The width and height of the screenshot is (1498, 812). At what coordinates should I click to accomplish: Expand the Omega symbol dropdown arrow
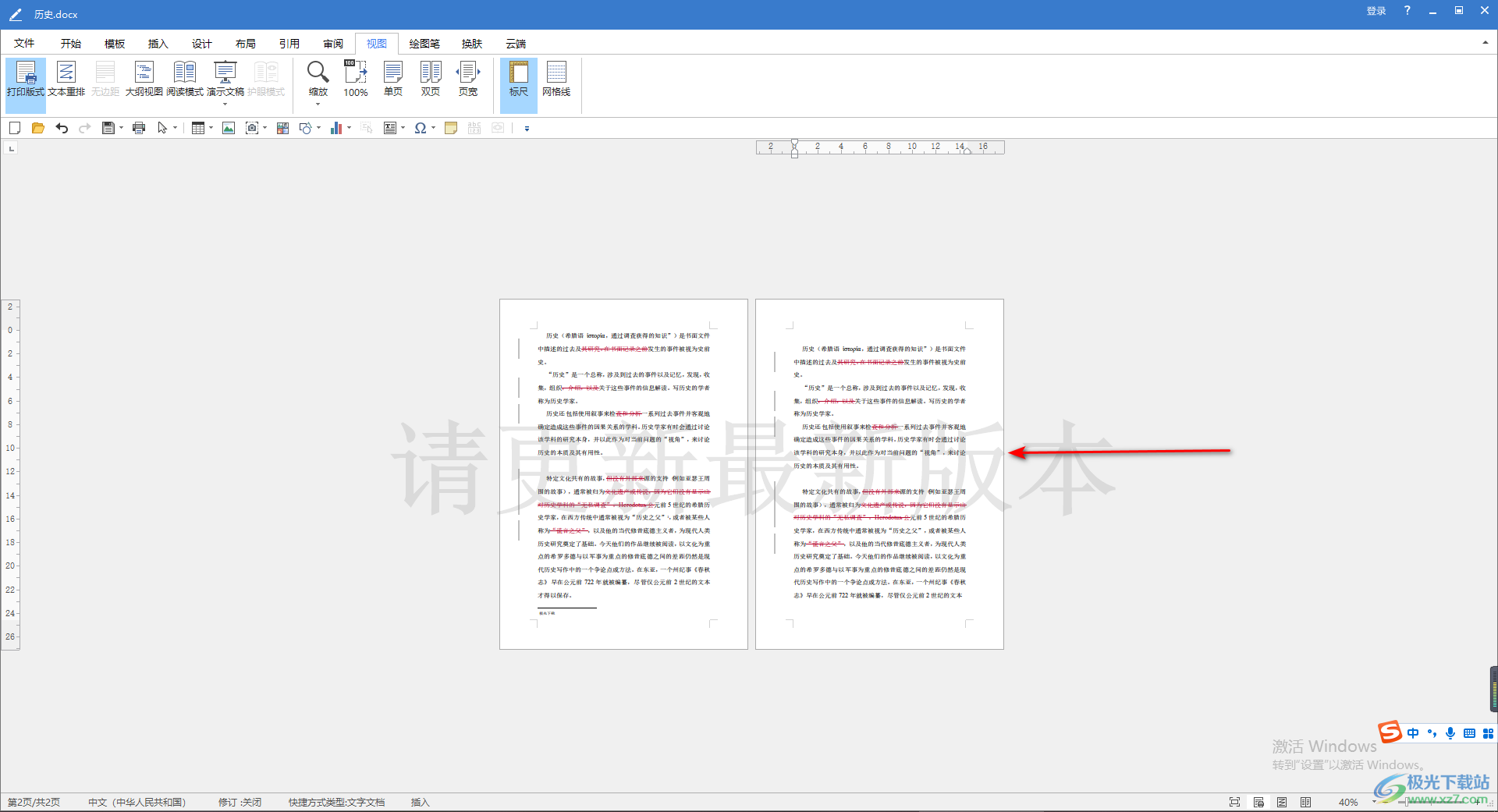coord(433,128)
